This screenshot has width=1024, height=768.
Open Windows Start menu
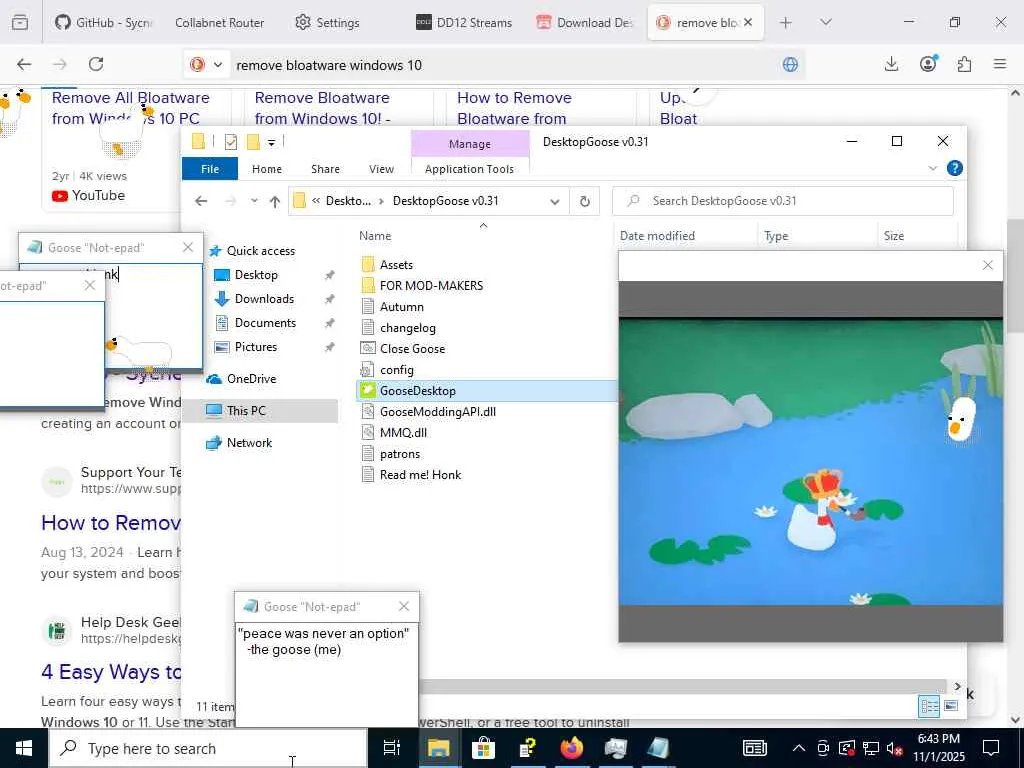pyautogui.click(x=24, y=748)
